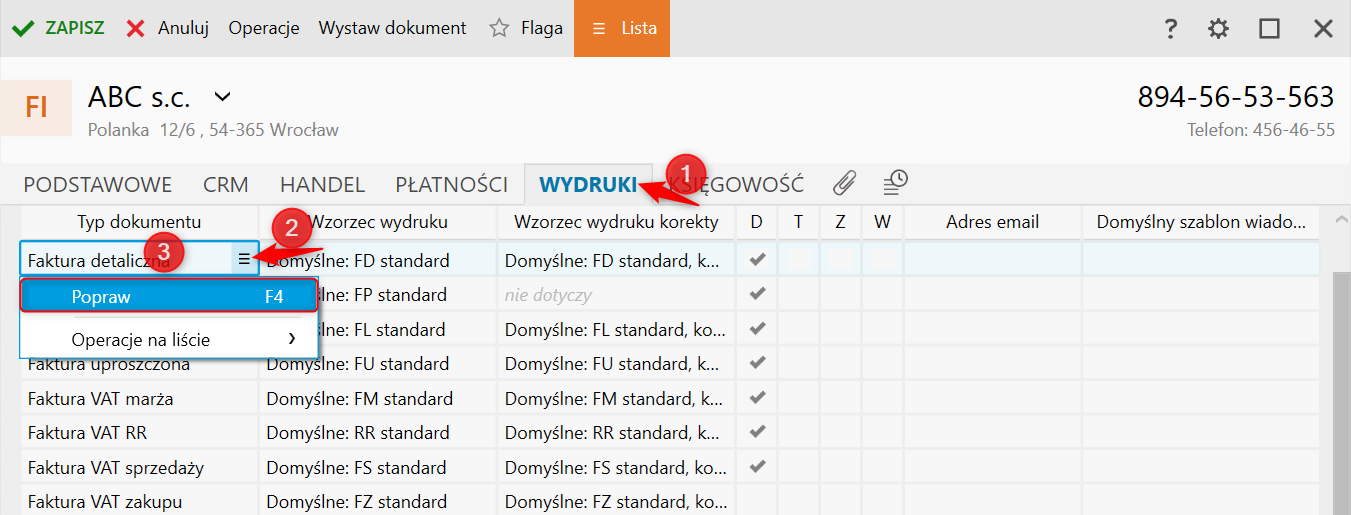Toggle the Flaga star icon
The image size is (1351, 515).
499,28
